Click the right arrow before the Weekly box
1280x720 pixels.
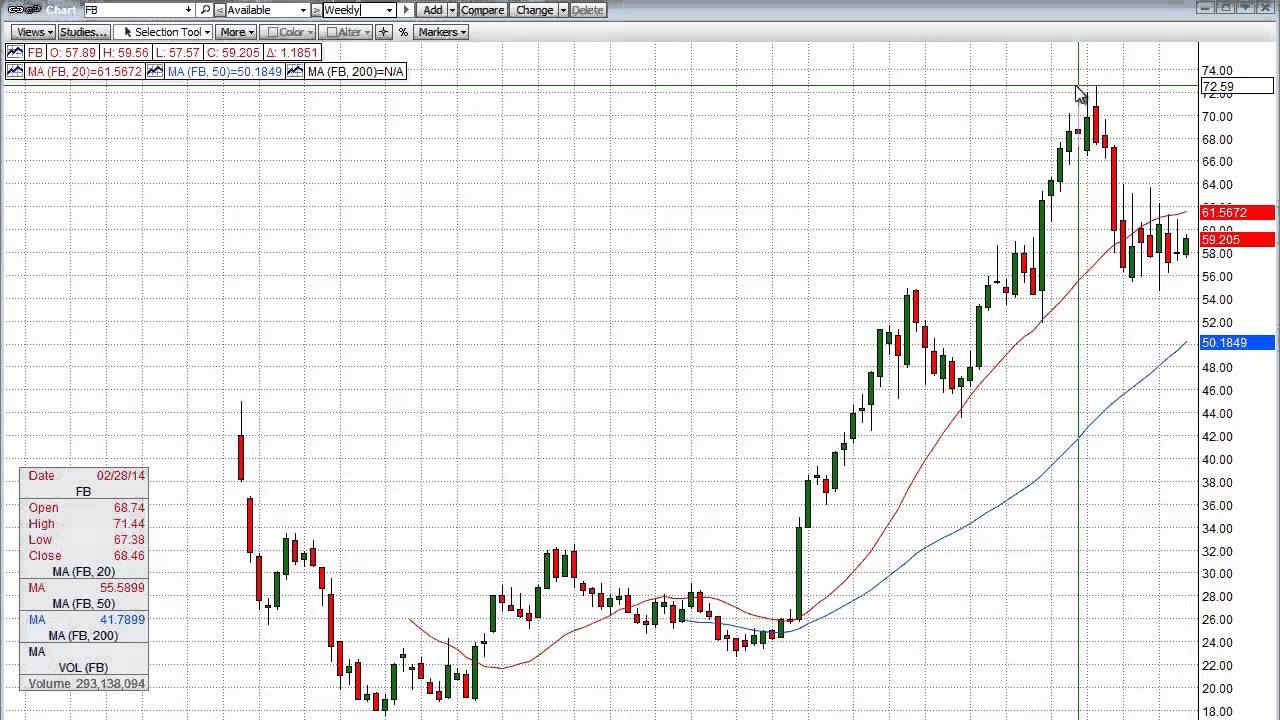[316, 10]
